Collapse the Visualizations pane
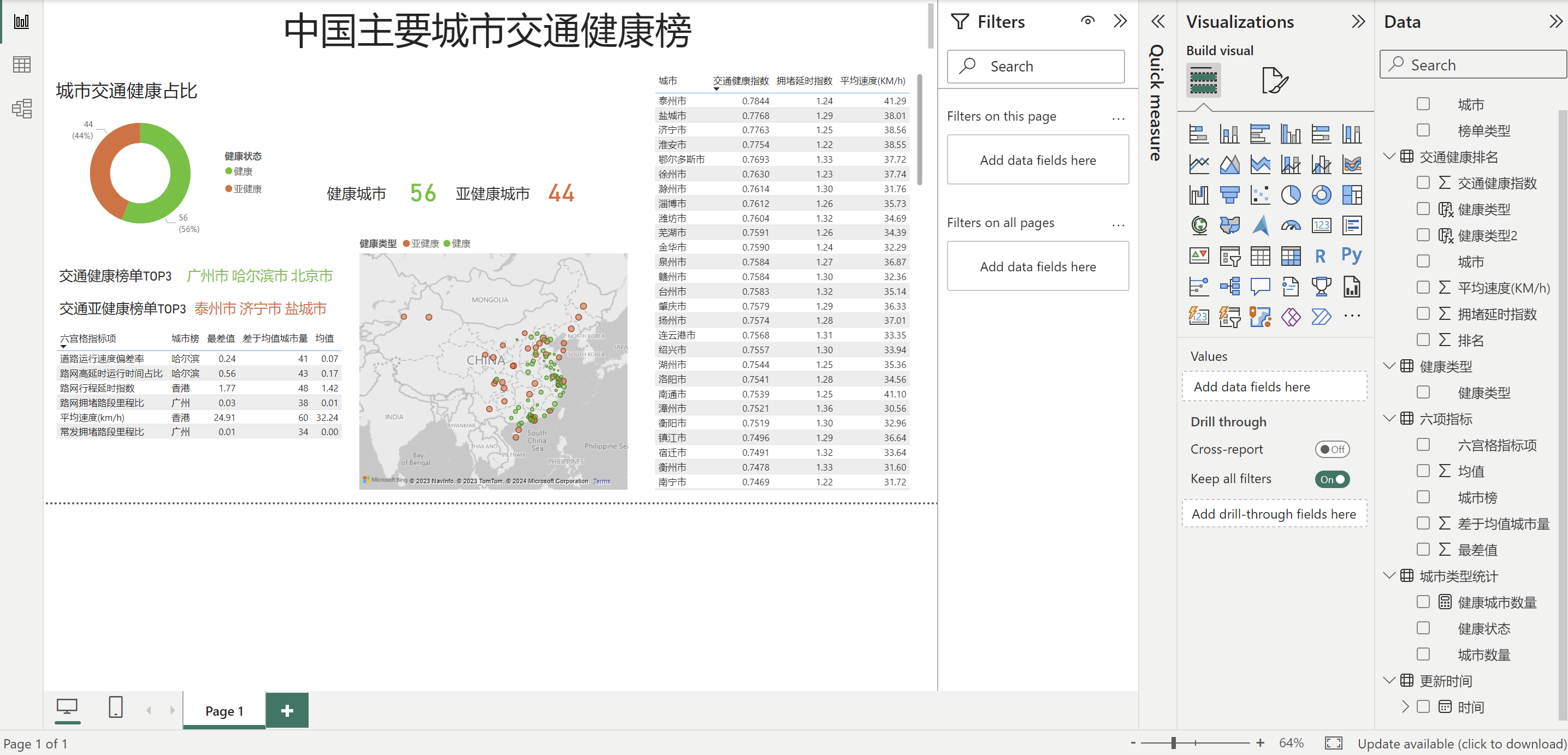Viewport: 1568px width, 755px height. 1358,22
